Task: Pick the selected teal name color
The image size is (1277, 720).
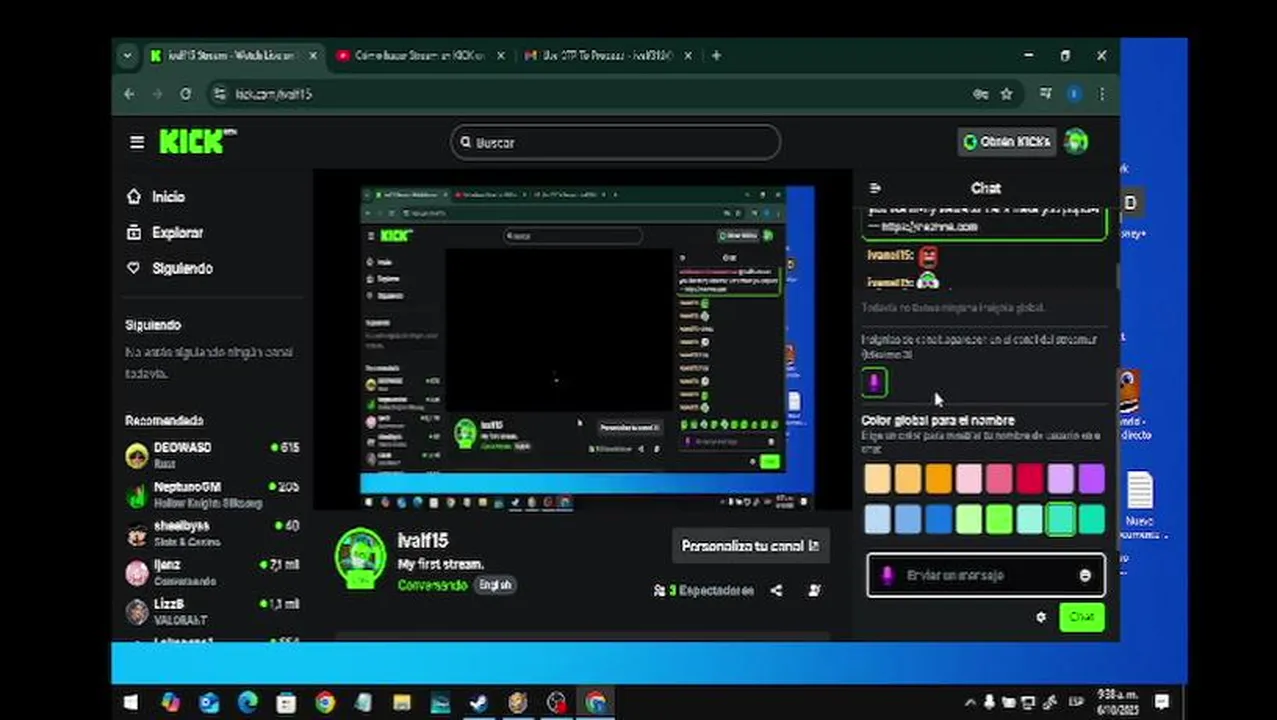Action: 1061,519
